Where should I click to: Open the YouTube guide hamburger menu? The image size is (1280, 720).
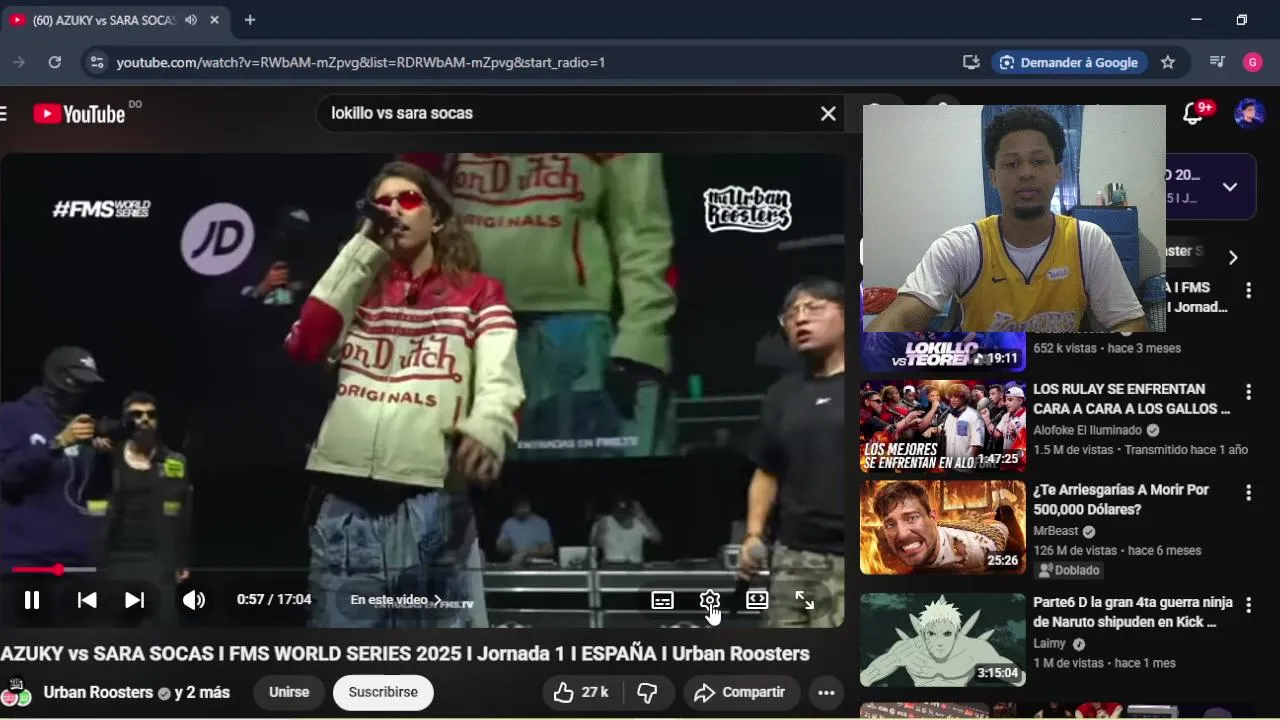coord(3,113)
